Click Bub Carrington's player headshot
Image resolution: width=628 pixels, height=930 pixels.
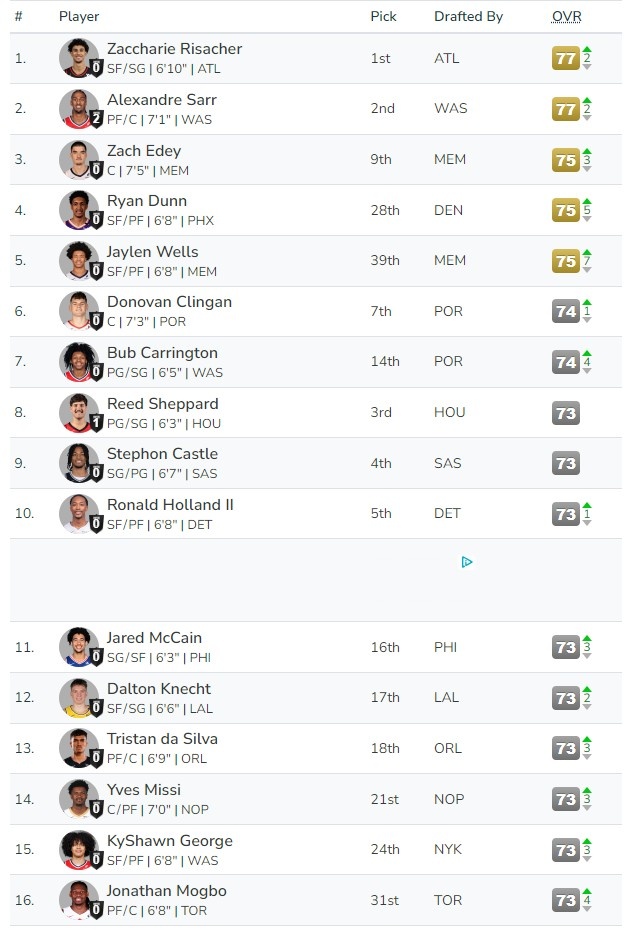coord(76,360)
